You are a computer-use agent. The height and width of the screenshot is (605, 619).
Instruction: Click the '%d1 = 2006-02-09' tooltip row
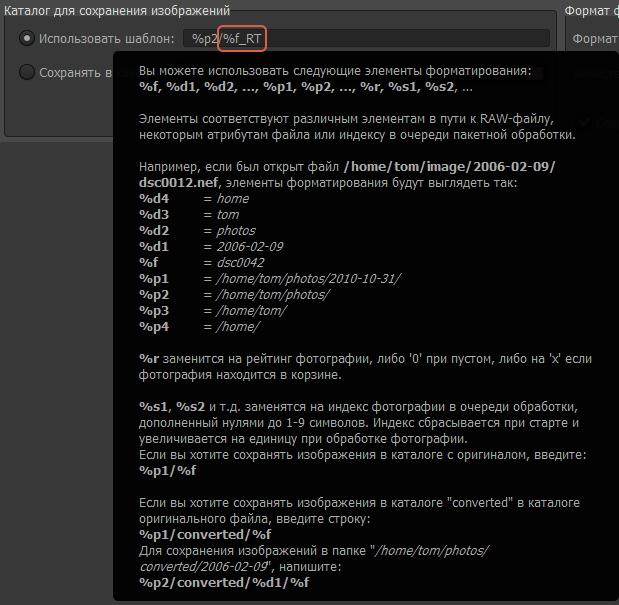[x=211, y=247]
